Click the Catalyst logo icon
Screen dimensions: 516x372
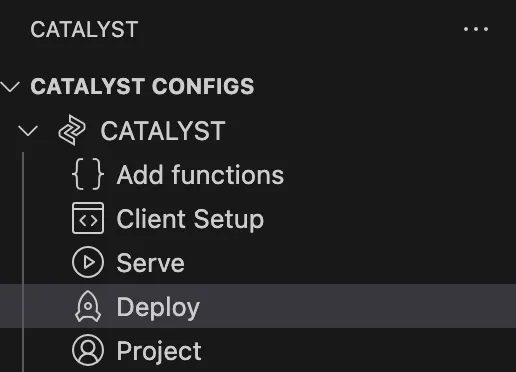(x=72, y=130)
